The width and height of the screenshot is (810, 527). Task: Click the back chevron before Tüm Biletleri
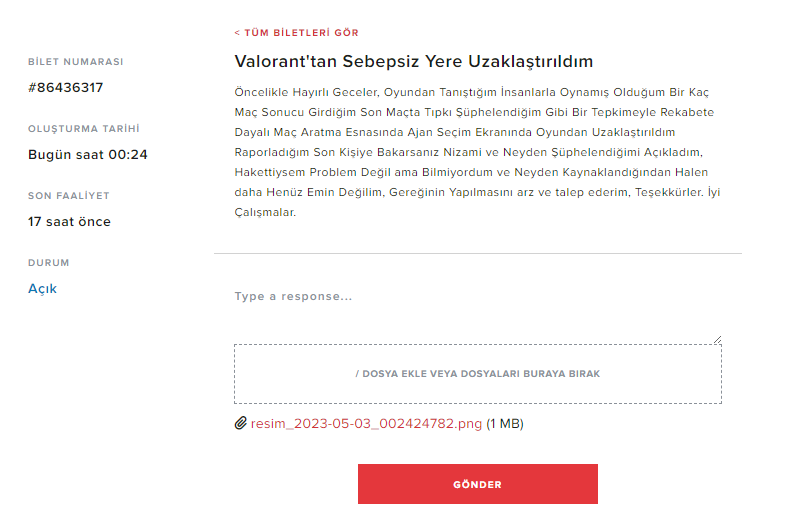point(237,33)
